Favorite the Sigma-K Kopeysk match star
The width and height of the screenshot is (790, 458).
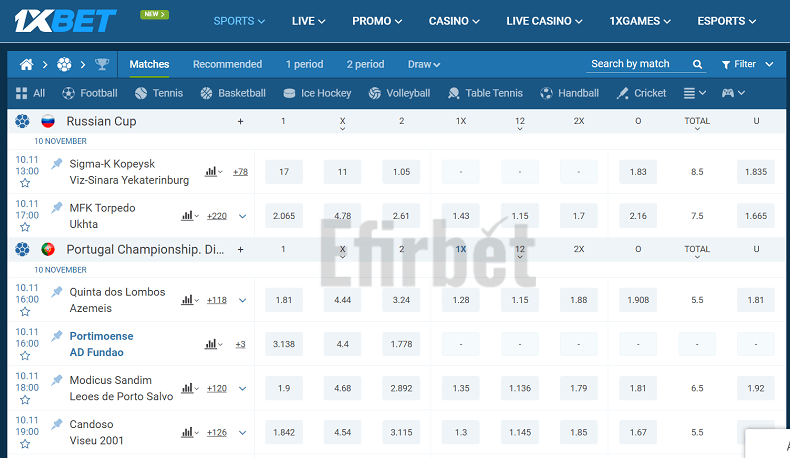pos(25,183)
